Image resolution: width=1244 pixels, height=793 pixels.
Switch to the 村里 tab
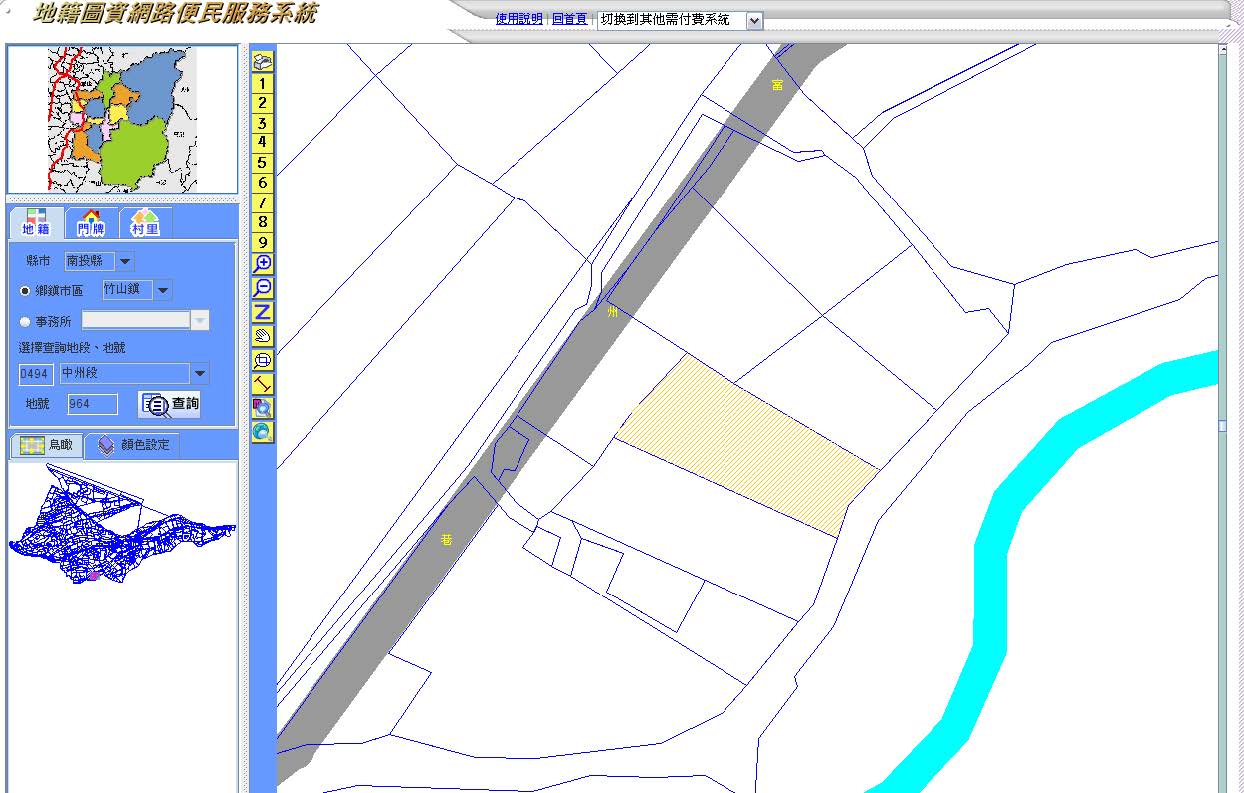(145, 223)
